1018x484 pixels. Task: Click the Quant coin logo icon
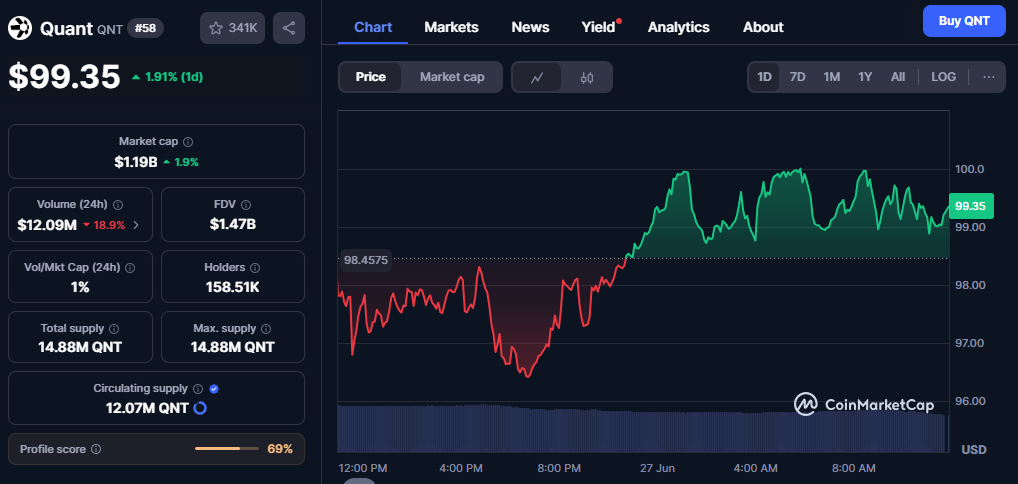pyautogui.click(x=20, y=28)
